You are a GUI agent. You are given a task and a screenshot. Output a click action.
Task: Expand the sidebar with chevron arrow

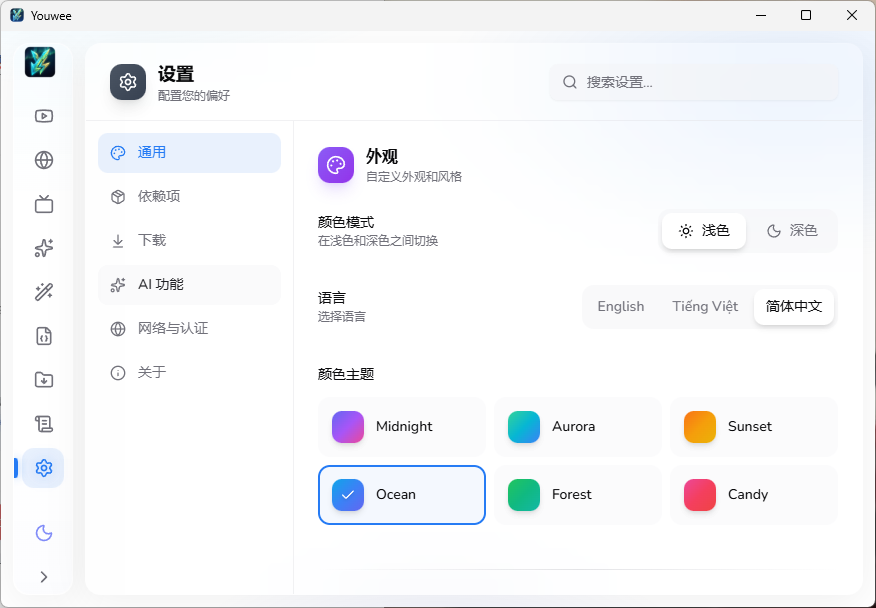click(x=43, y=577)
